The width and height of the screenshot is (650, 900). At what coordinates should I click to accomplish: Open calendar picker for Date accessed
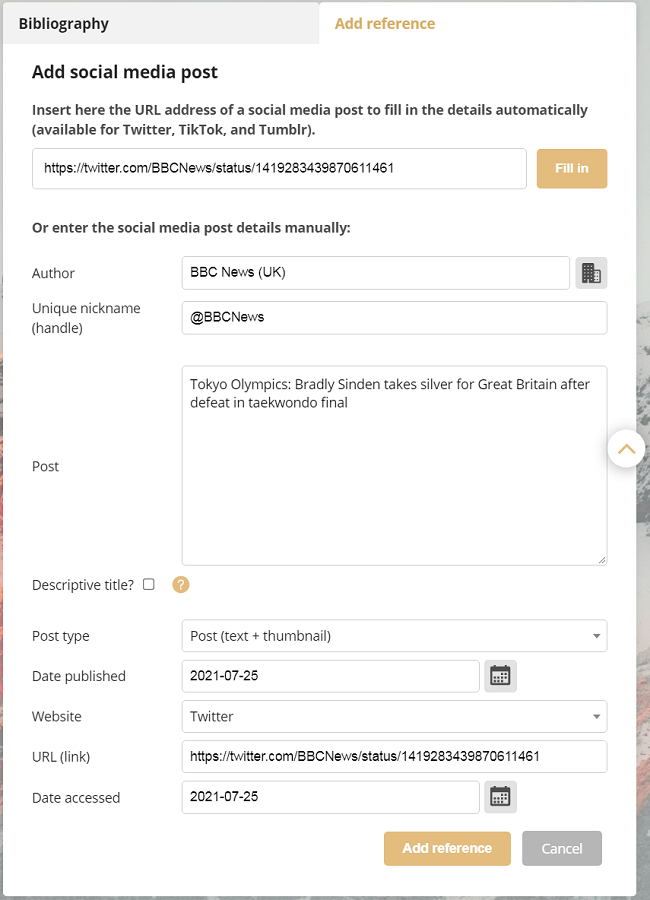500,797
